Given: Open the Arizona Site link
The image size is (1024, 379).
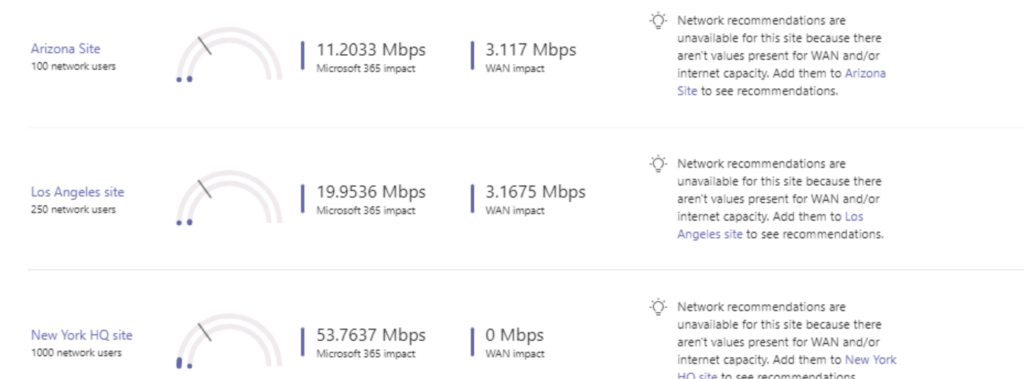Looking at the screenshot, I should click(65, 48).
